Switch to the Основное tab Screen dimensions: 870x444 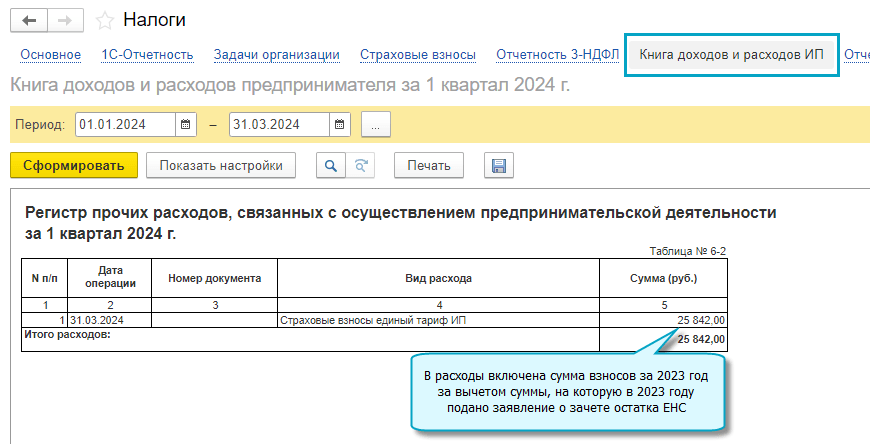pos(50,55)
